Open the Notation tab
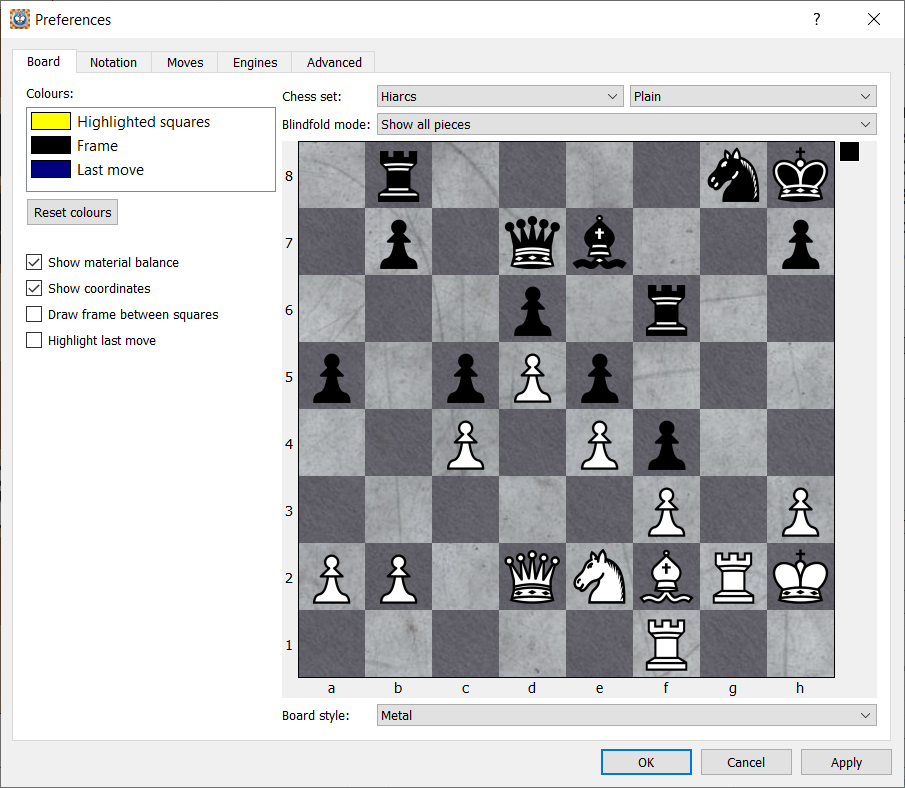This screenshot has height=788, width=905. point(113,62)
